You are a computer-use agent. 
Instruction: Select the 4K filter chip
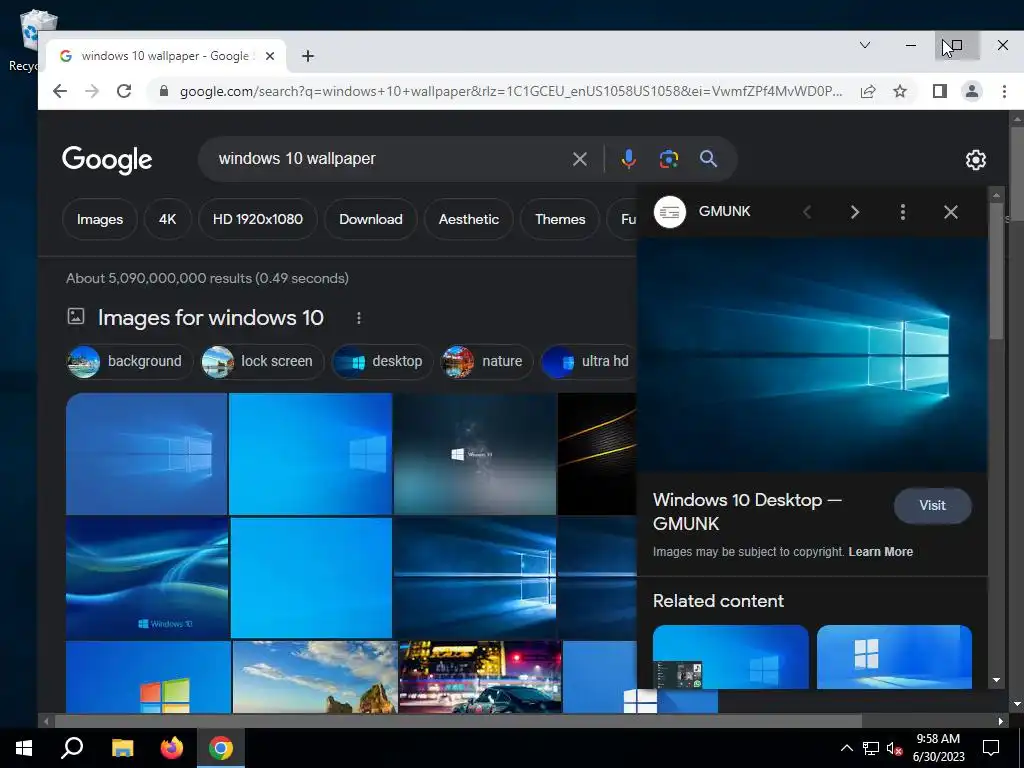point(167,219)
